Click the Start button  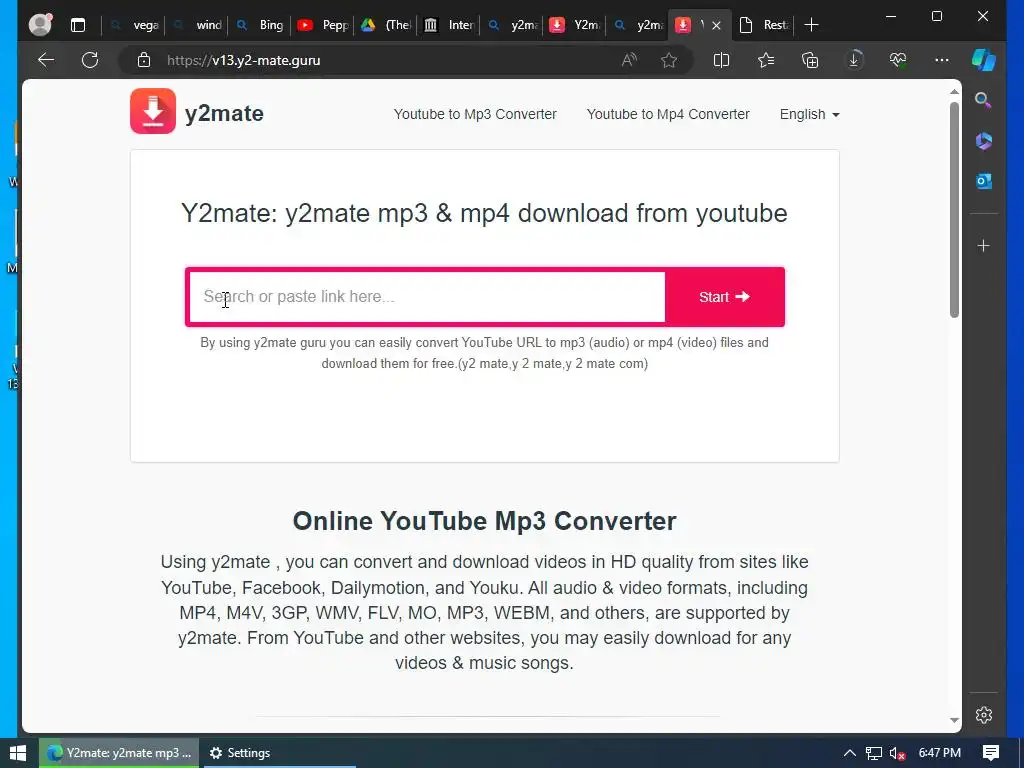click(724, 297)
